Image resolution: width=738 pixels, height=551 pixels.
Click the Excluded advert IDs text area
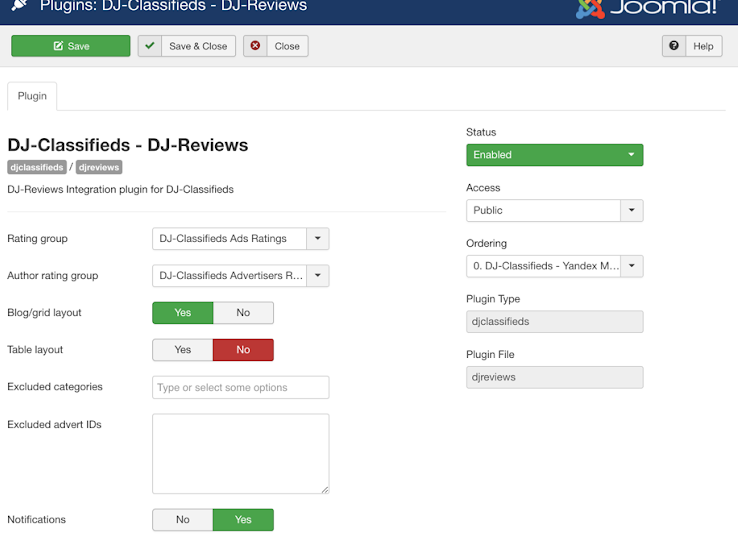coord(241,454)
